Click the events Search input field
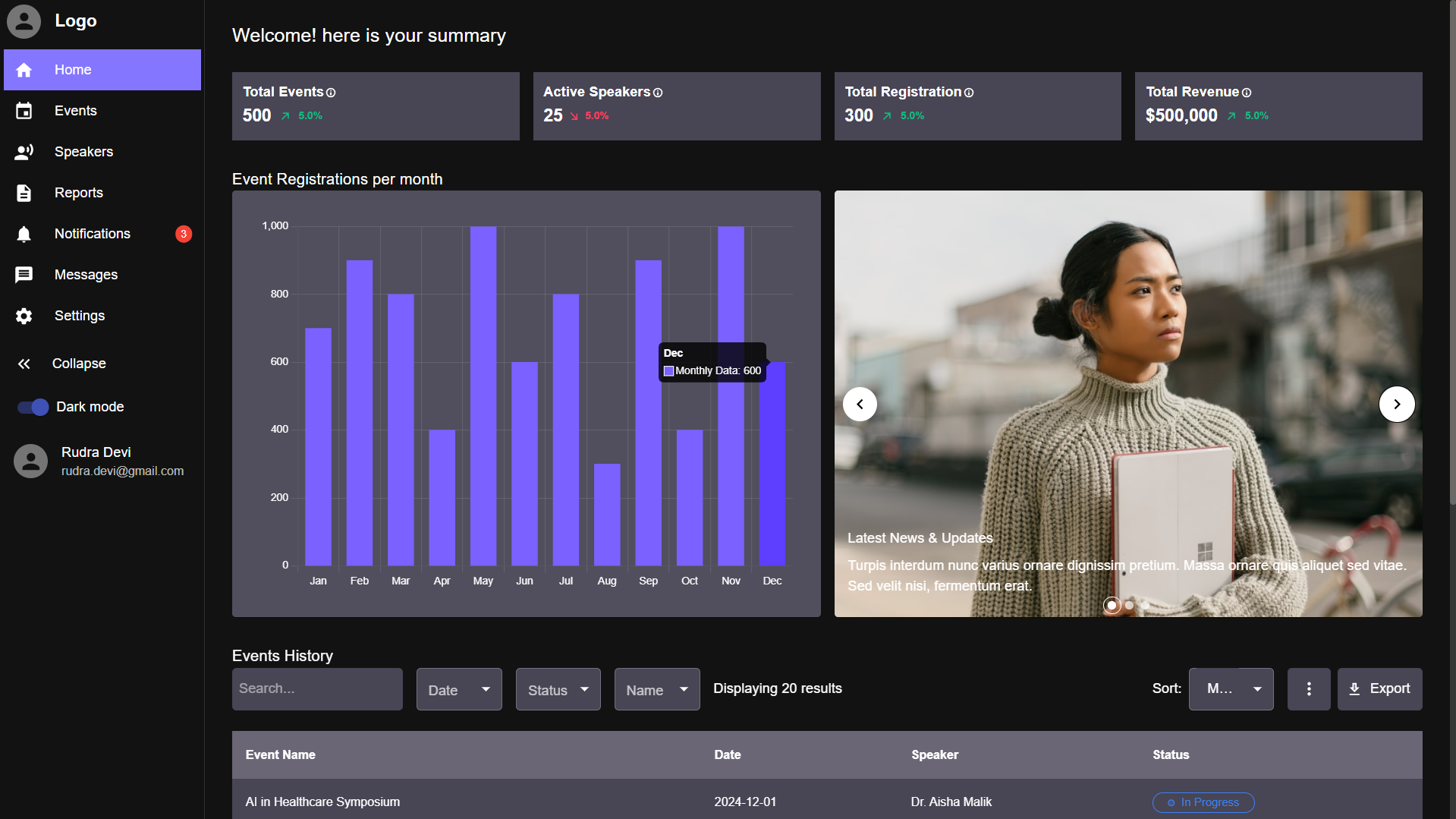 317,688
